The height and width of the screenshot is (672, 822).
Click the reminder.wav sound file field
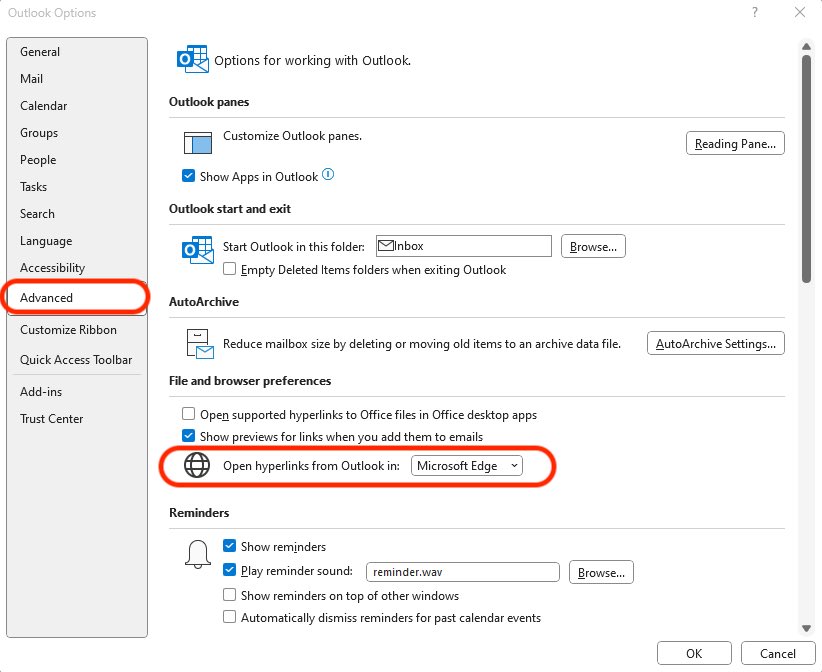[x=462, y=572]
